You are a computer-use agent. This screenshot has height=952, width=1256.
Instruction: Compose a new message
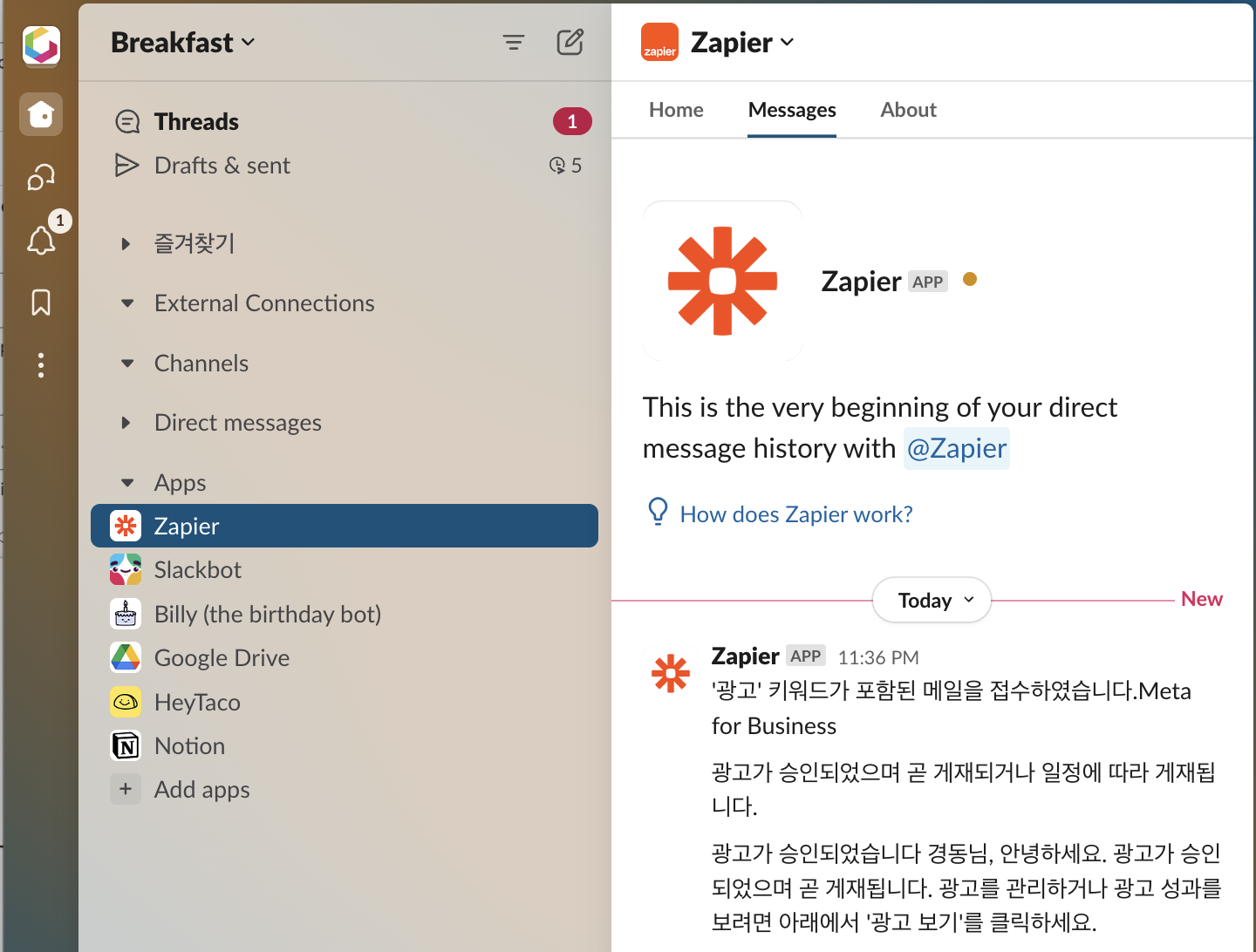[570, 42]
